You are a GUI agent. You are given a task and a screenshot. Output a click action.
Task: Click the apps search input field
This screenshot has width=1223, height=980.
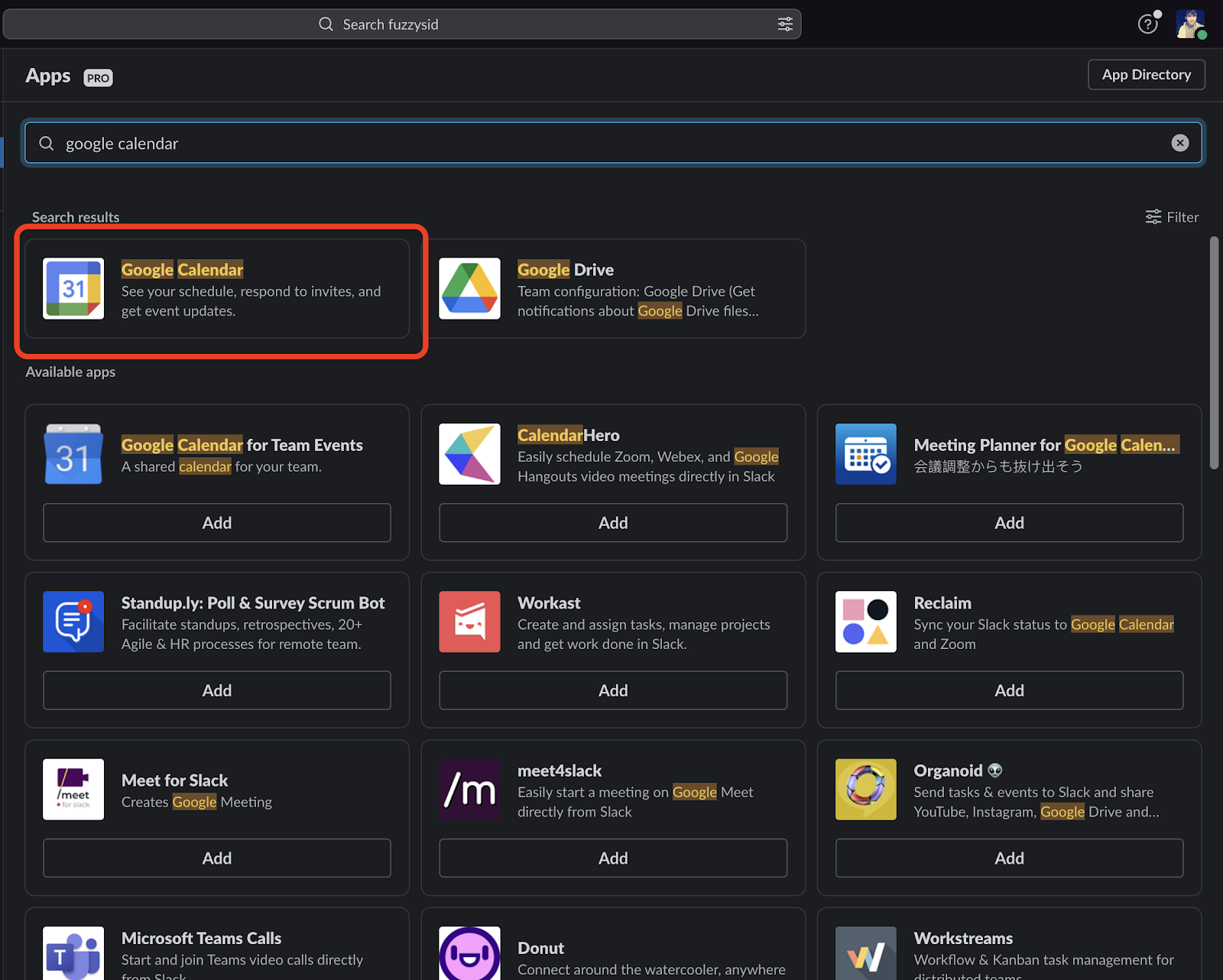tap(613, 143)
